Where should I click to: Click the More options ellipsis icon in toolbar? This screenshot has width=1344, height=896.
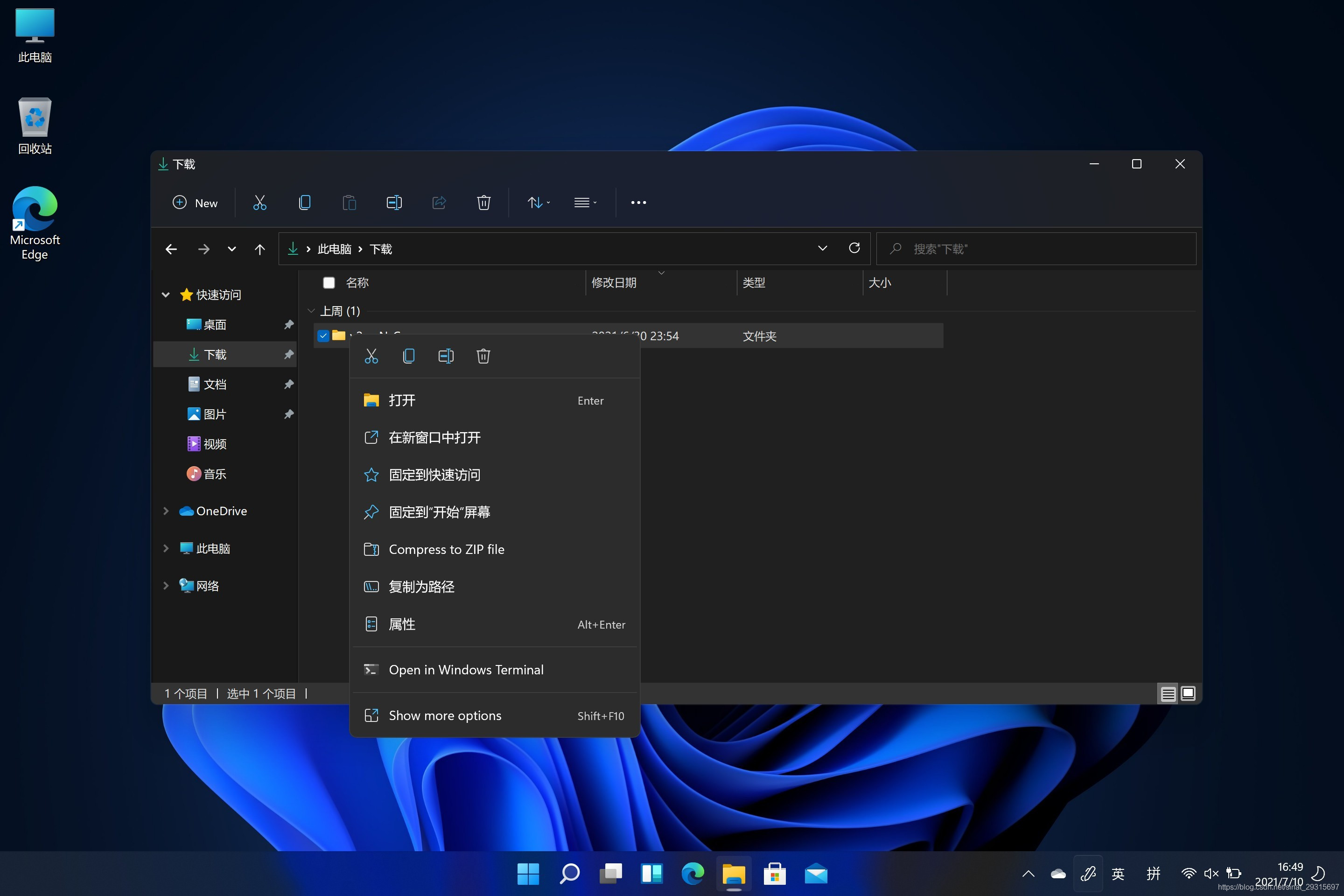638,202
